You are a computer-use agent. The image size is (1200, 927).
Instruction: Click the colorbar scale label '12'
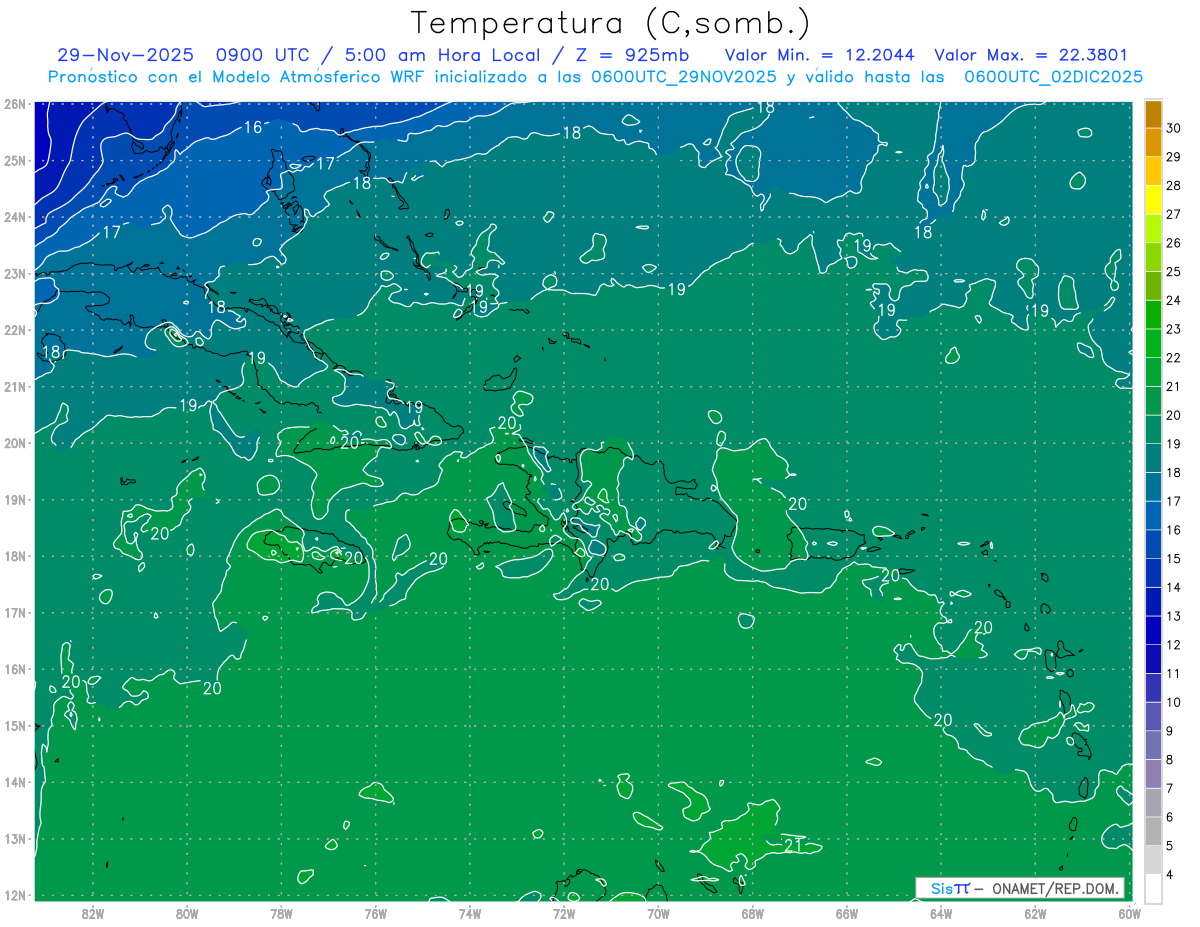(x=1173, y=644)
